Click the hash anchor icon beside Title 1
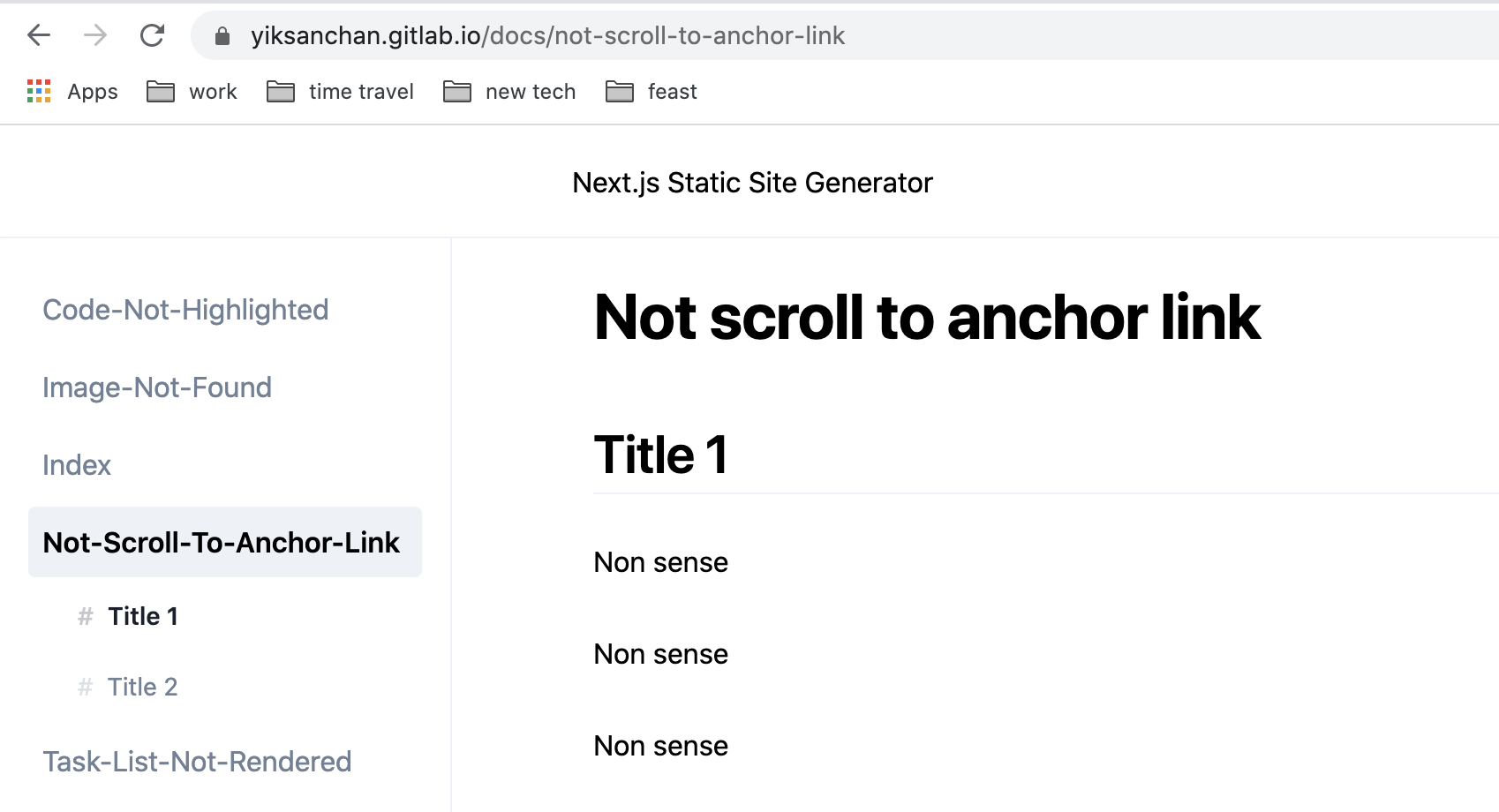The image size is (1499, 812). pos(85,616)
